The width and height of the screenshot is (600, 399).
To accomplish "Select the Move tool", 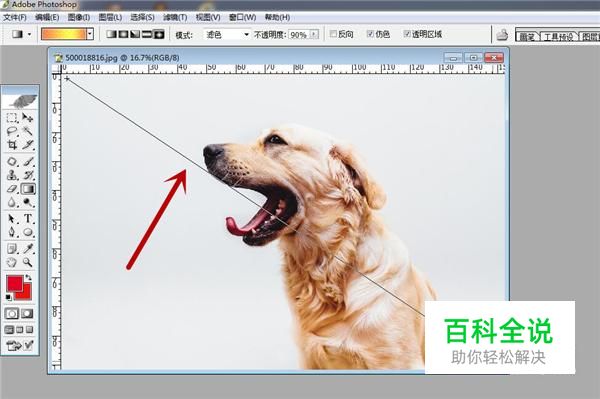I will (x=28, y=117).
